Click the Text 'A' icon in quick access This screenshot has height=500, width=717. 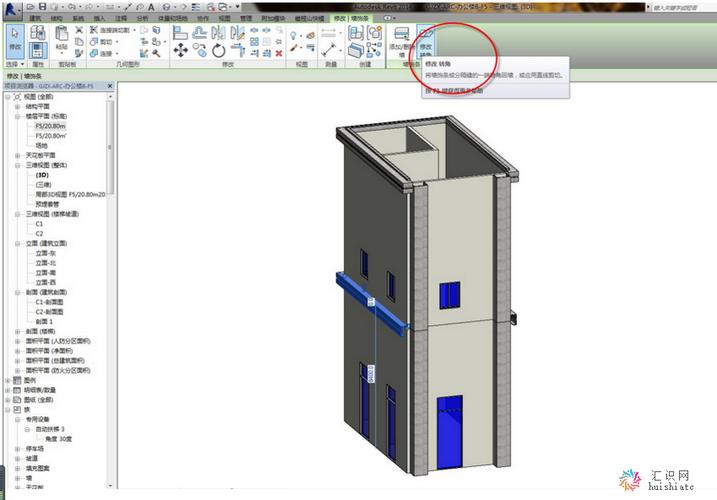(151, 7)
